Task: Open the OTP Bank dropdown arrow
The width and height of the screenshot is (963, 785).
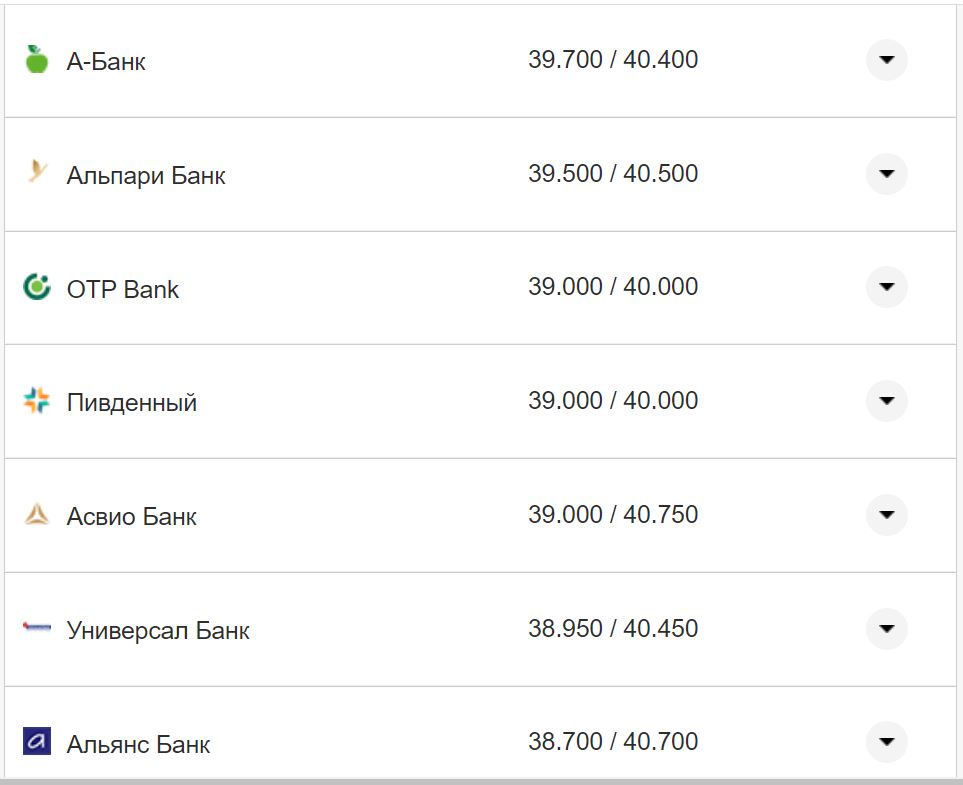Action: coord(886,287)
